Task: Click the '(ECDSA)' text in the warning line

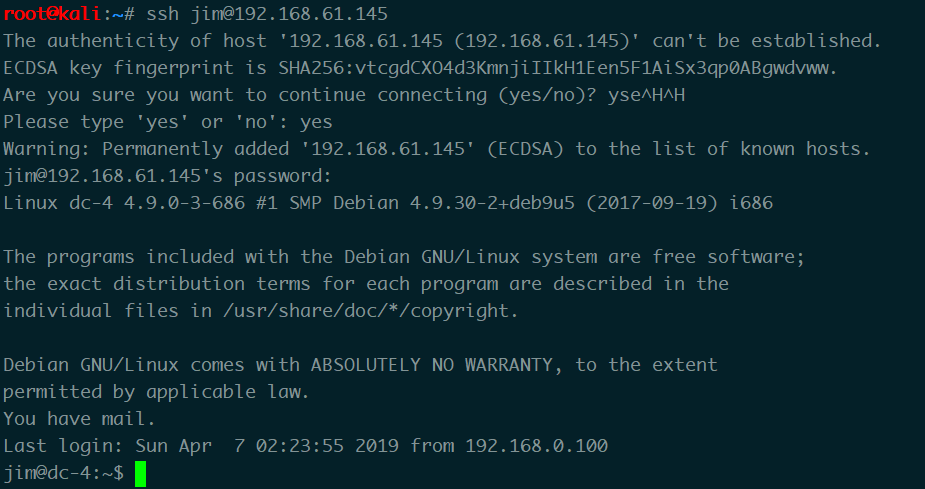Action: (x=525, y=149)
